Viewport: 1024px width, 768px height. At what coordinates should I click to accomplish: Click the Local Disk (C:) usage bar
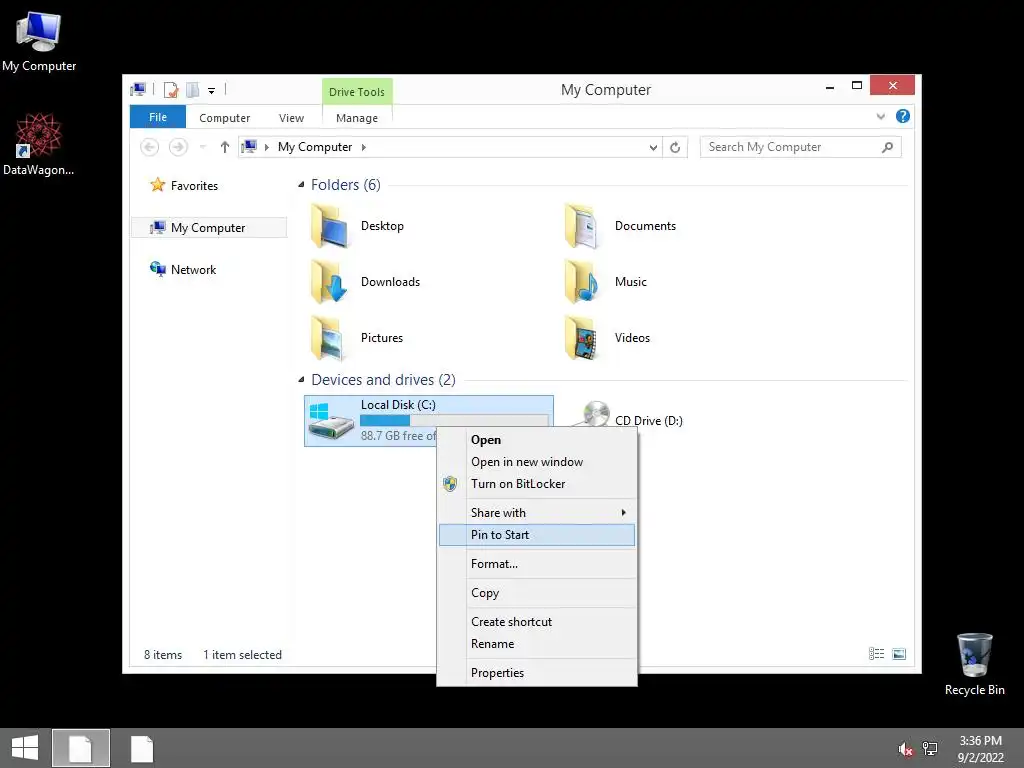coord(454,420)
